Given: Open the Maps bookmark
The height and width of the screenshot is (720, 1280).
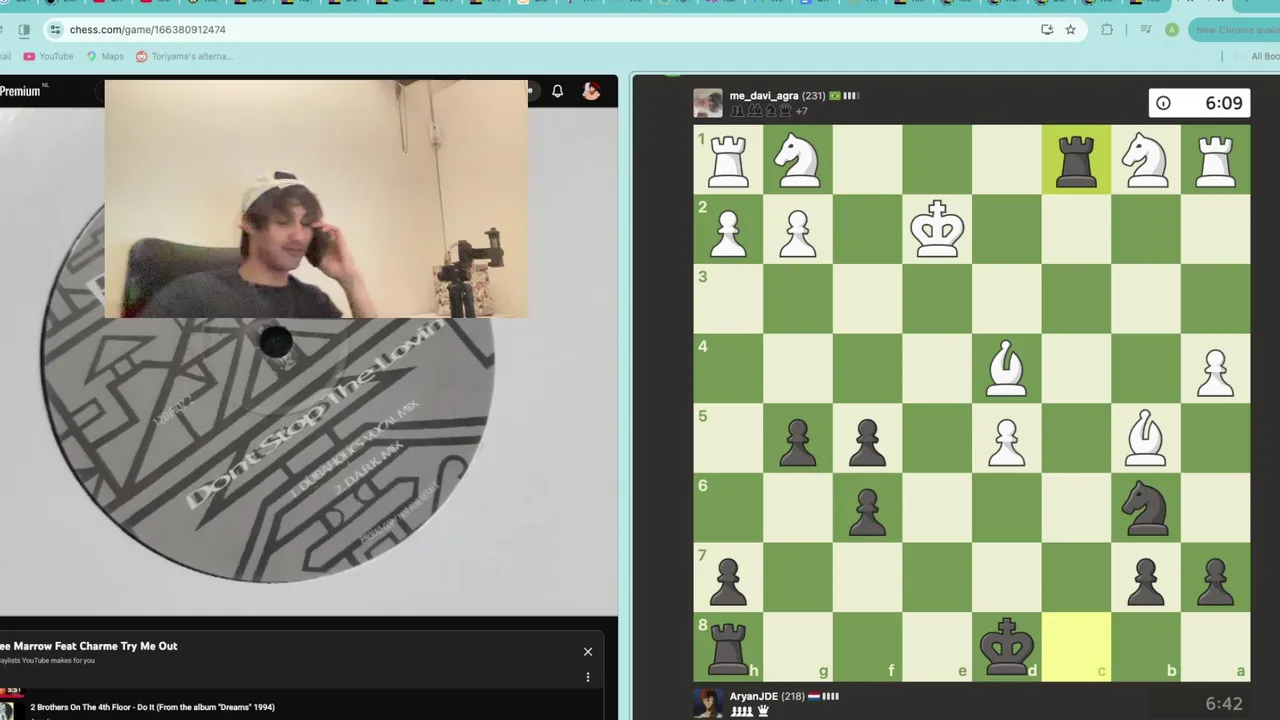Looking at the screenshot, I should point(105,56).
